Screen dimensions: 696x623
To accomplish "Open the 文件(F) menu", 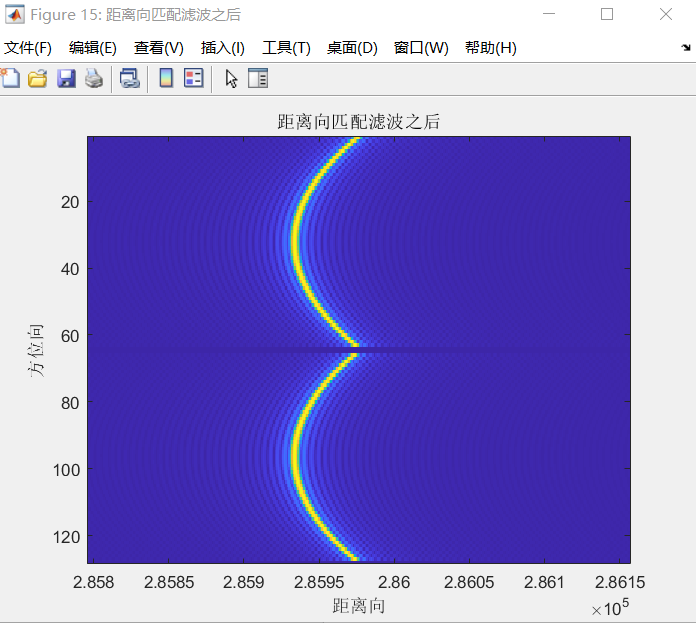I will point(28,47).
